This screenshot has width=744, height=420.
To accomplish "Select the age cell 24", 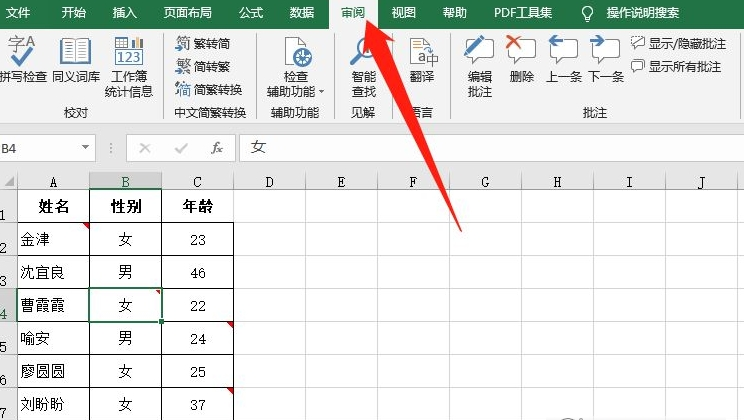I will point(197,338).
